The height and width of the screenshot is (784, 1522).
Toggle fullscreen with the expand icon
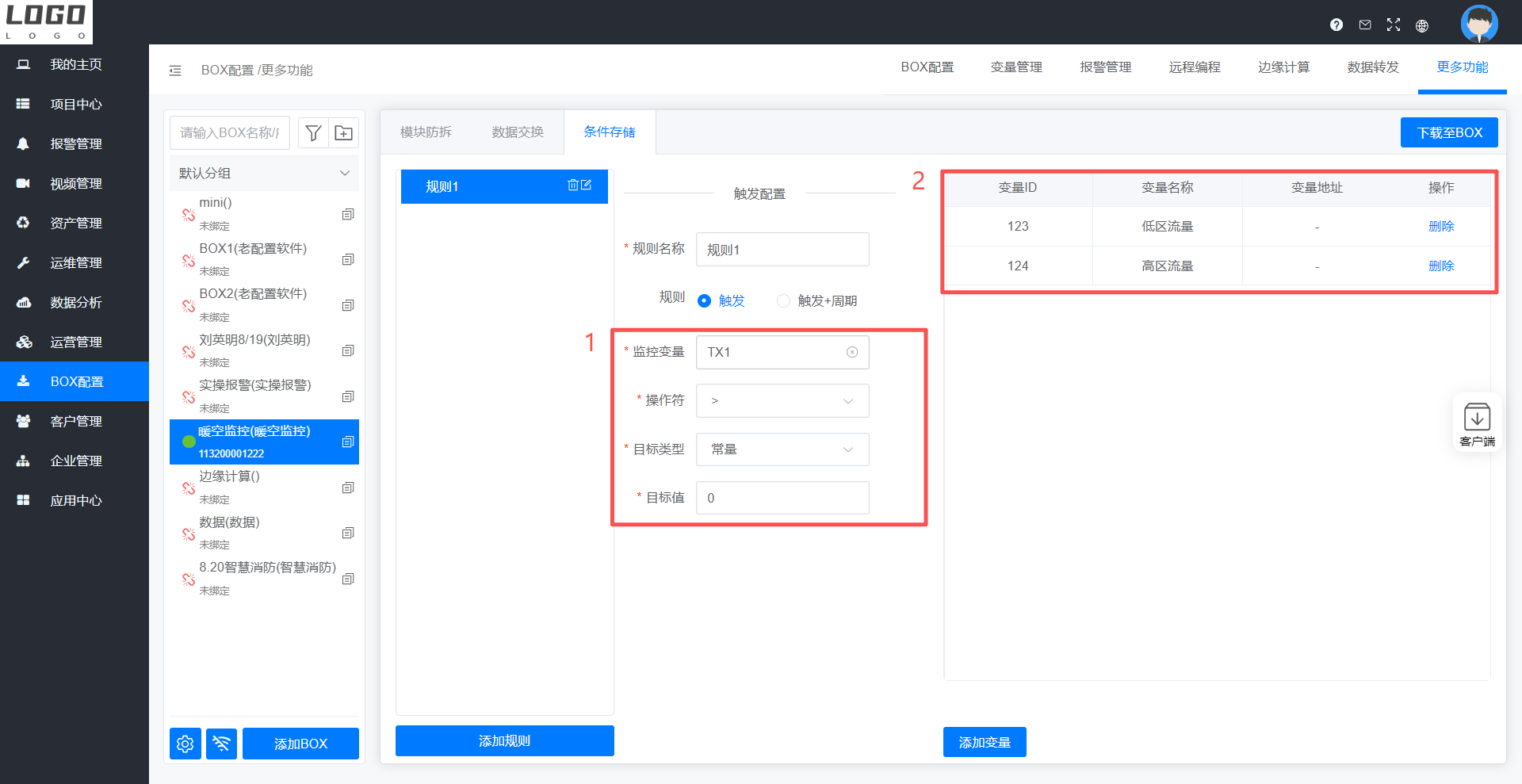pyautogui.click(x=1394, y=25)
